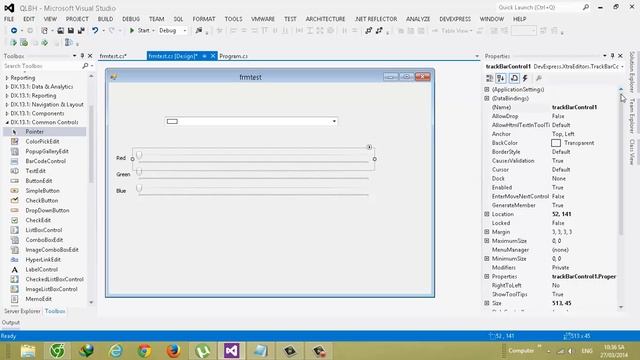Select the Pointer tool in Toolbox
Screen dimensions: 640x360
tap(44, 131)
